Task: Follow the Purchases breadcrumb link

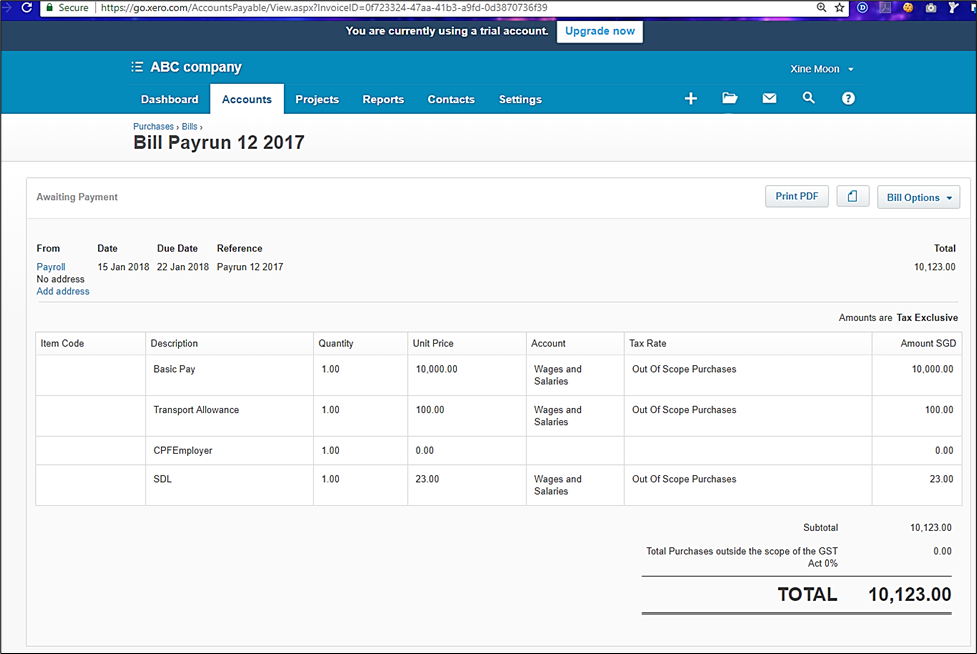Action: (x=153, y=126)
